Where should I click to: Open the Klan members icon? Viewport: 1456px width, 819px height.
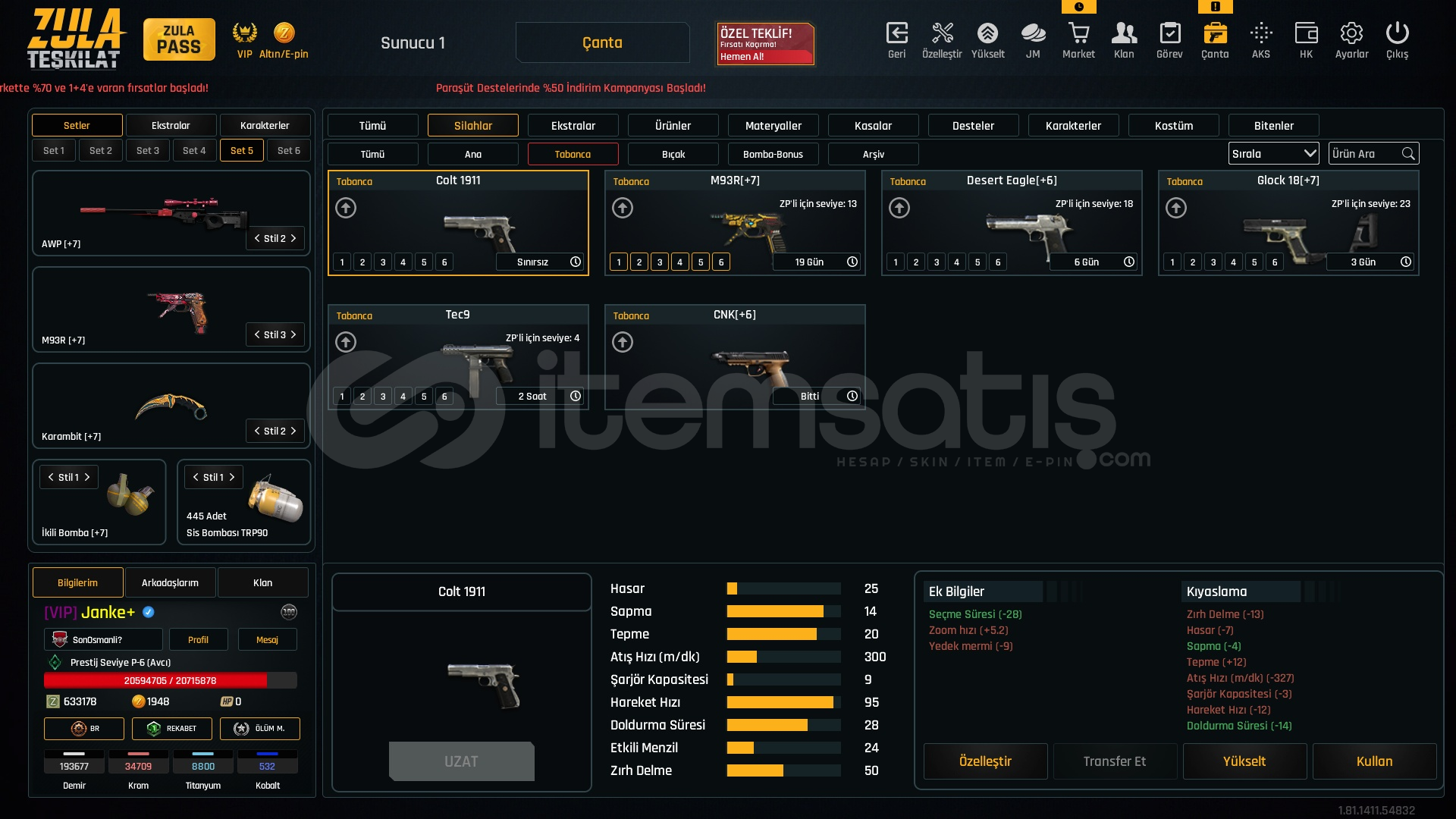[1124, 33]
